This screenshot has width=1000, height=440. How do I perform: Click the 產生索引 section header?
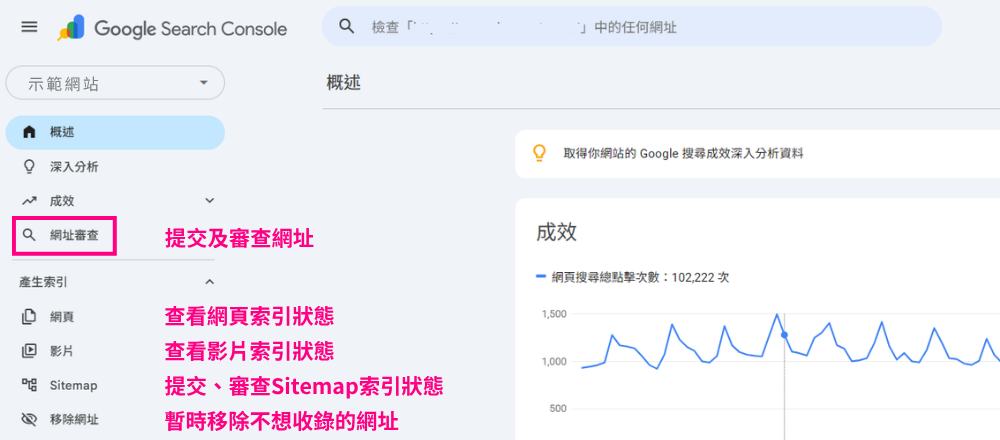(41, 281)
